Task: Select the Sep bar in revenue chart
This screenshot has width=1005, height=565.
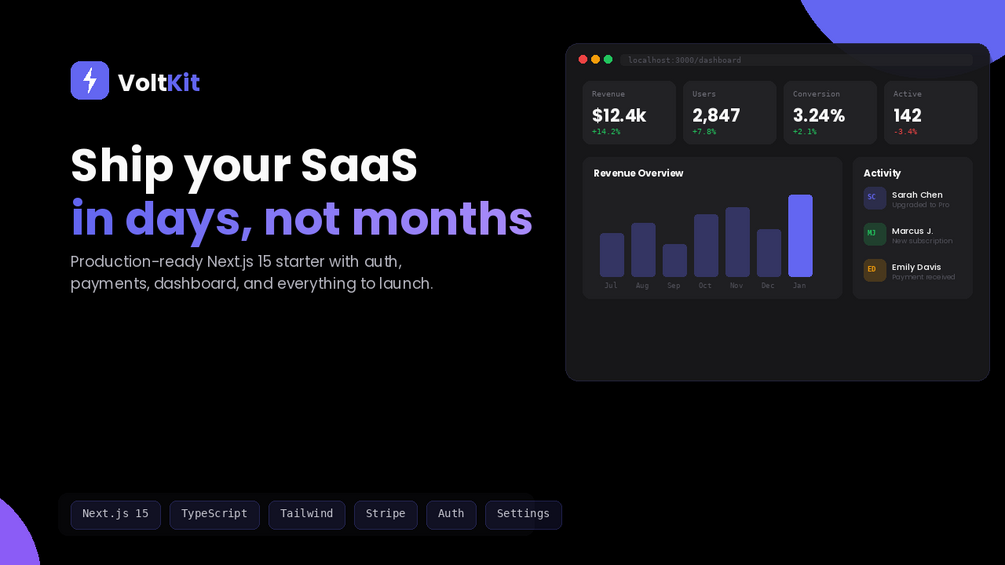Action: 674,260
